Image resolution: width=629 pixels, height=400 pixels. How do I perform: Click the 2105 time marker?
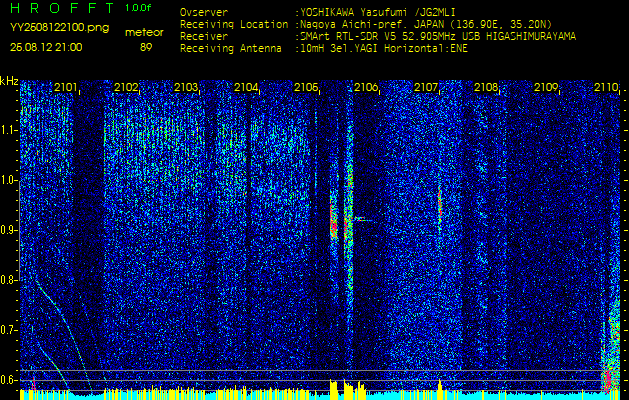(x=306, y=87)
